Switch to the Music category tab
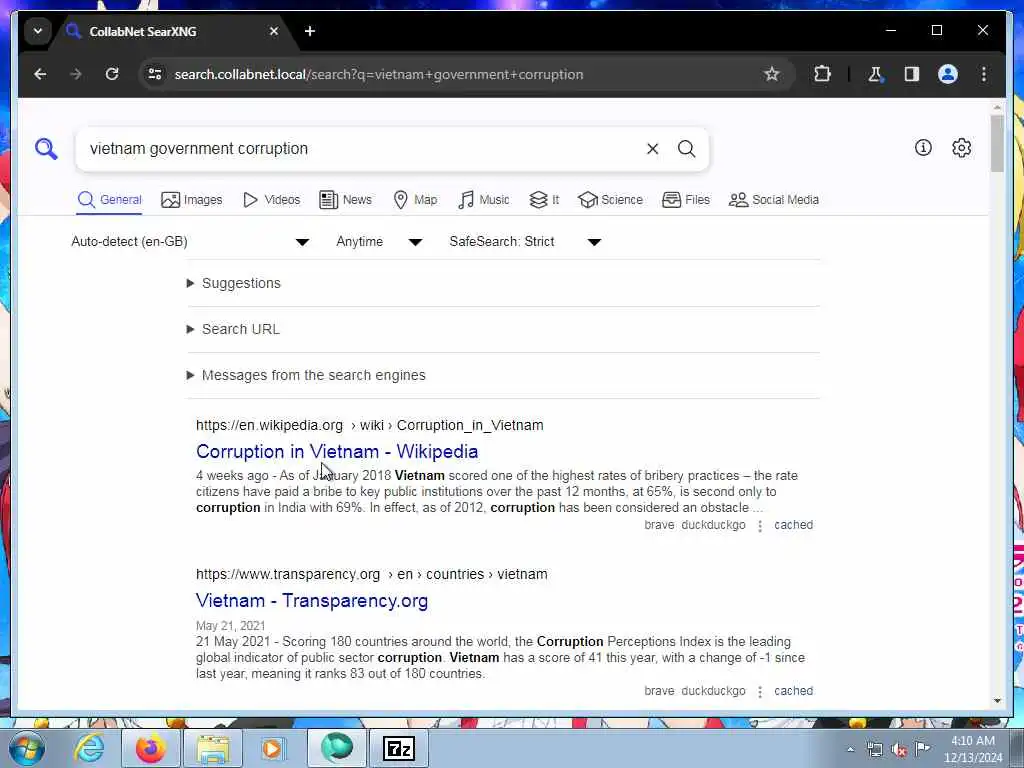This screenshot has height=768, width=1024. tap(483, 200)
